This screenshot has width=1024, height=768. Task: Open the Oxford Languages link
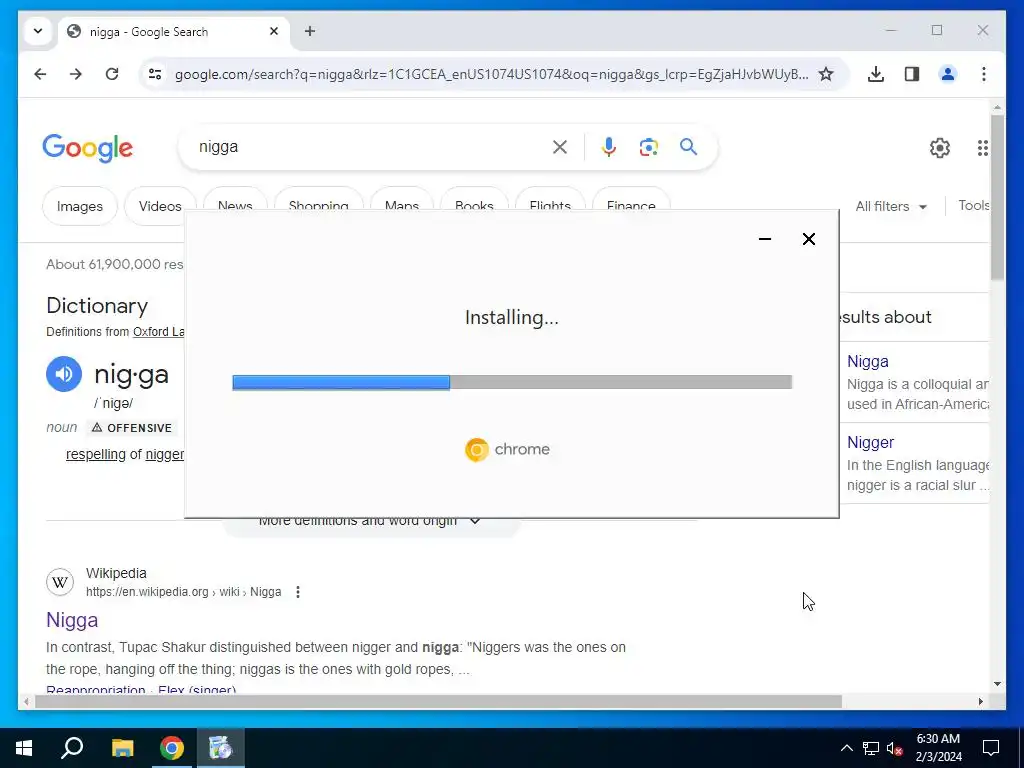pyautogui.click(x=159, y=332)
